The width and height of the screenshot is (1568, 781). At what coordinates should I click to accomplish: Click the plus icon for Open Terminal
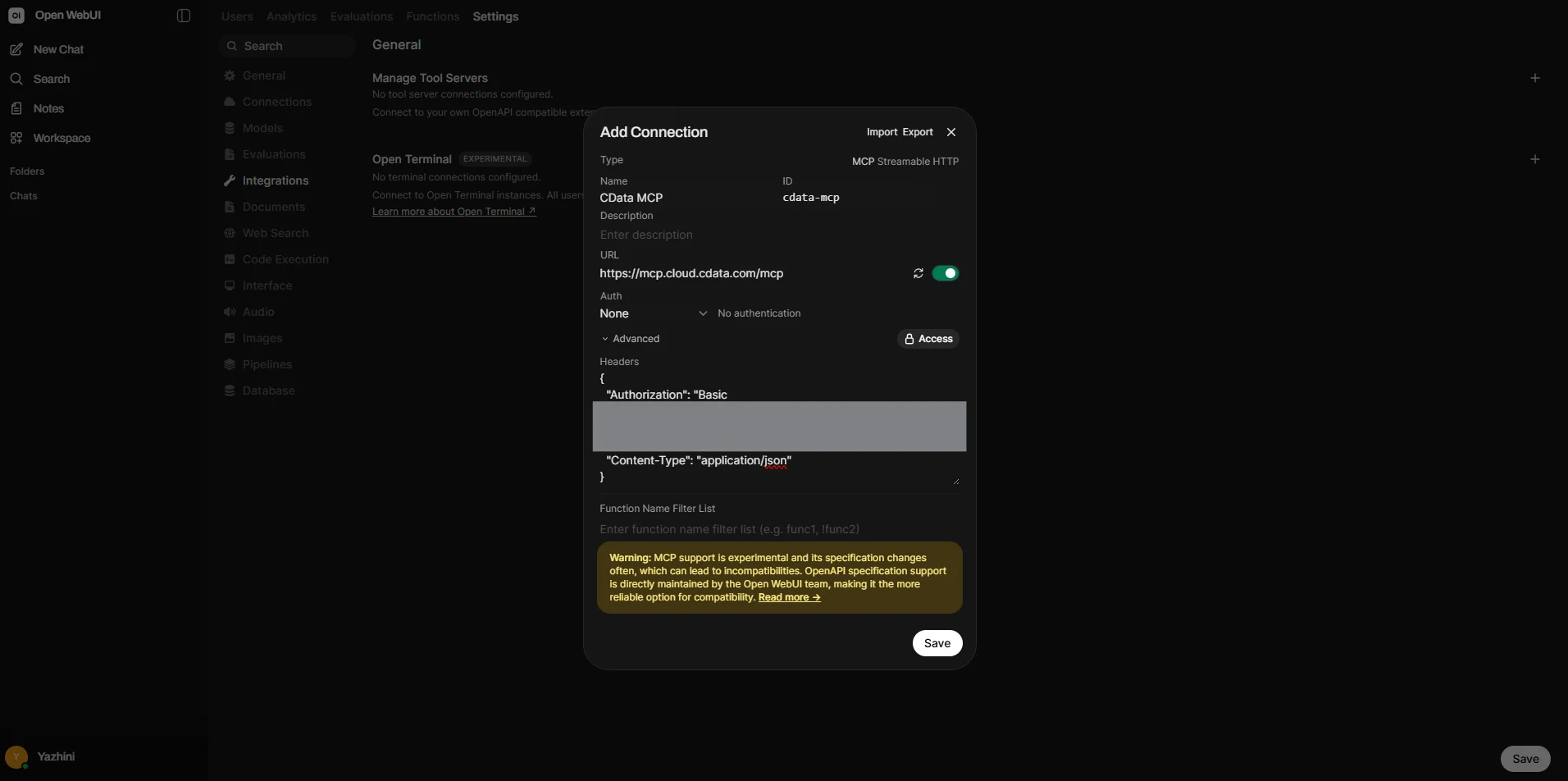1535,159
